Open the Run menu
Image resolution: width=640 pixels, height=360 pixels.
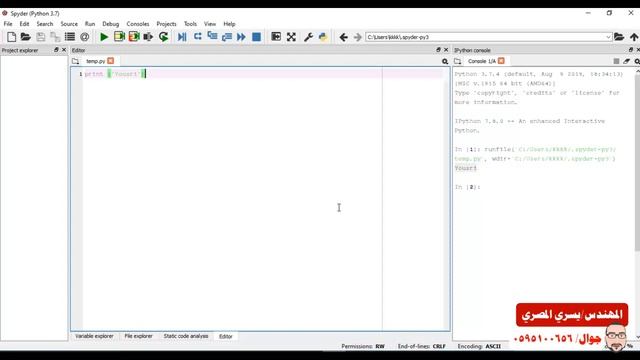(x=90, y=24)
